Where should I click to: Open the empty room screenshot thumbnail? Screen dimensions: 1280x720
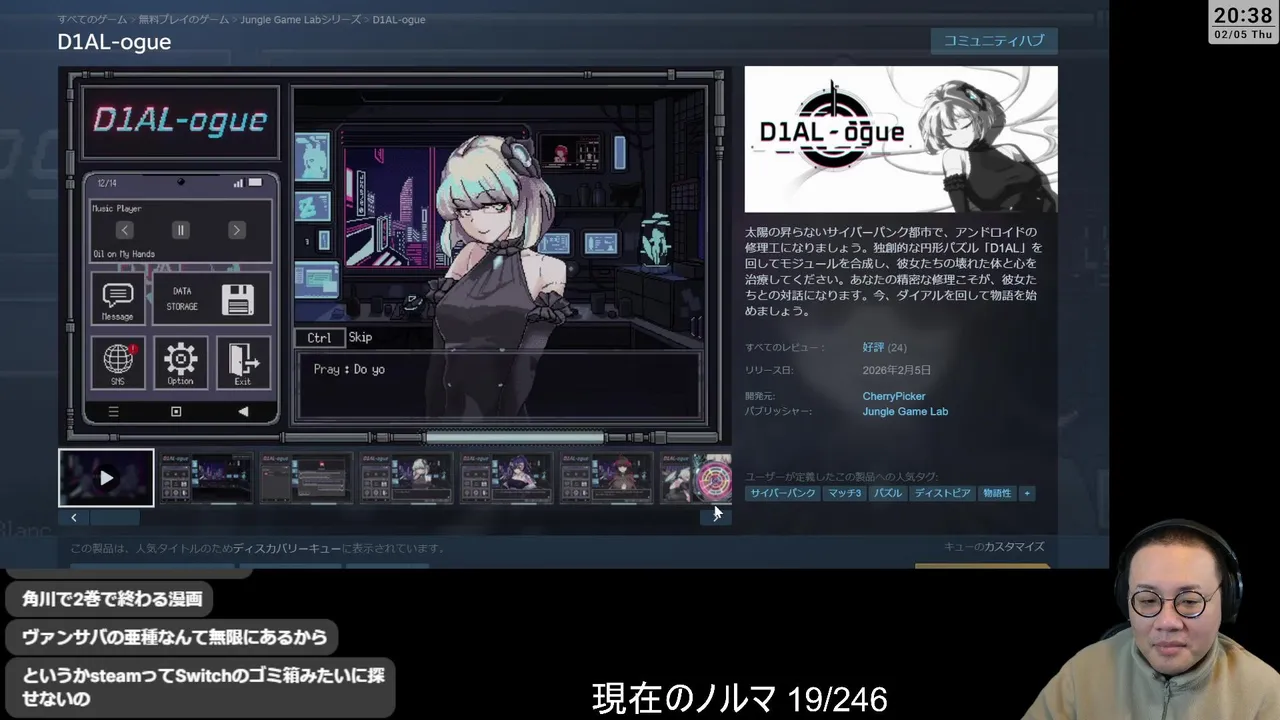(x=206, y=478)
